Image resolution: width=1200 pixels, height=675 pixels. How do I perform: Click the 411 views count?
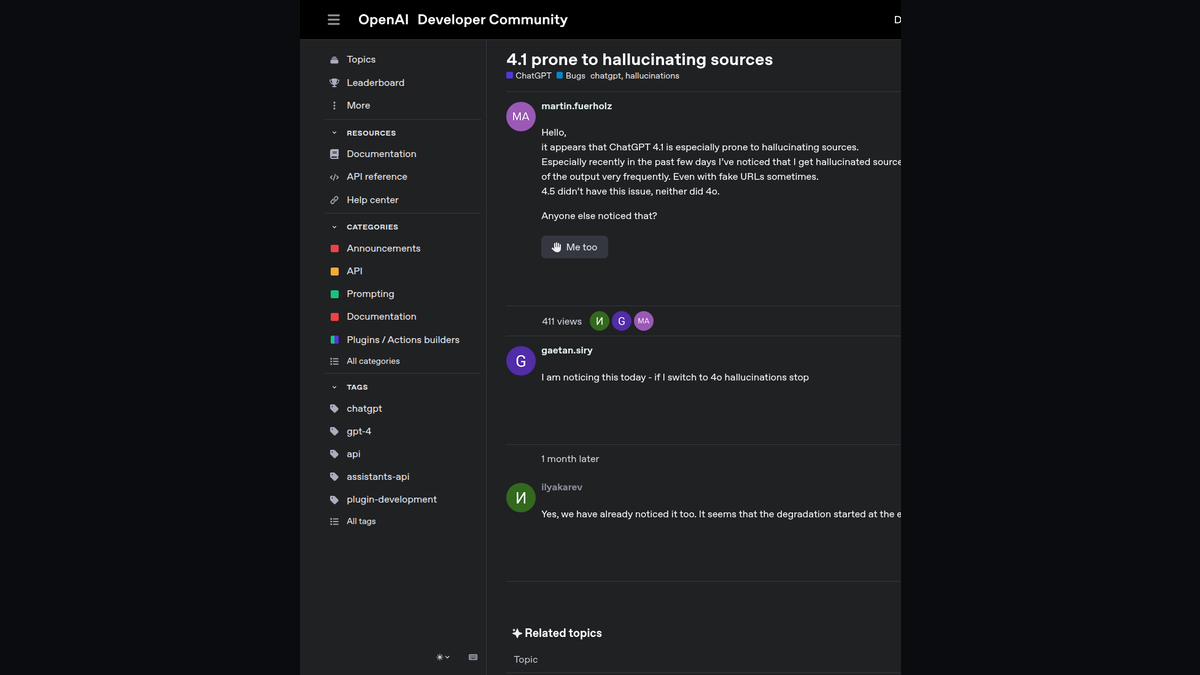click(x=562, y=321)
